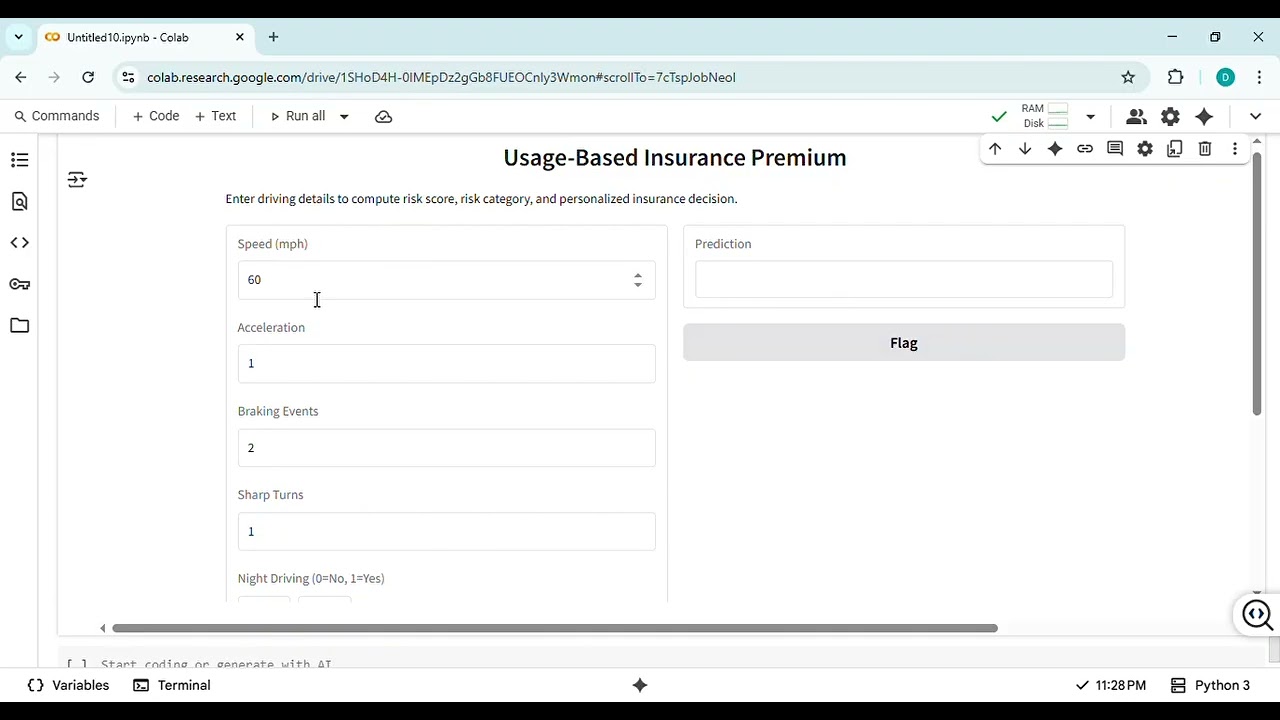Viewport: 1280px width, 720px height.
Task: Add a Code cell
Action: (x=156, y=116)
